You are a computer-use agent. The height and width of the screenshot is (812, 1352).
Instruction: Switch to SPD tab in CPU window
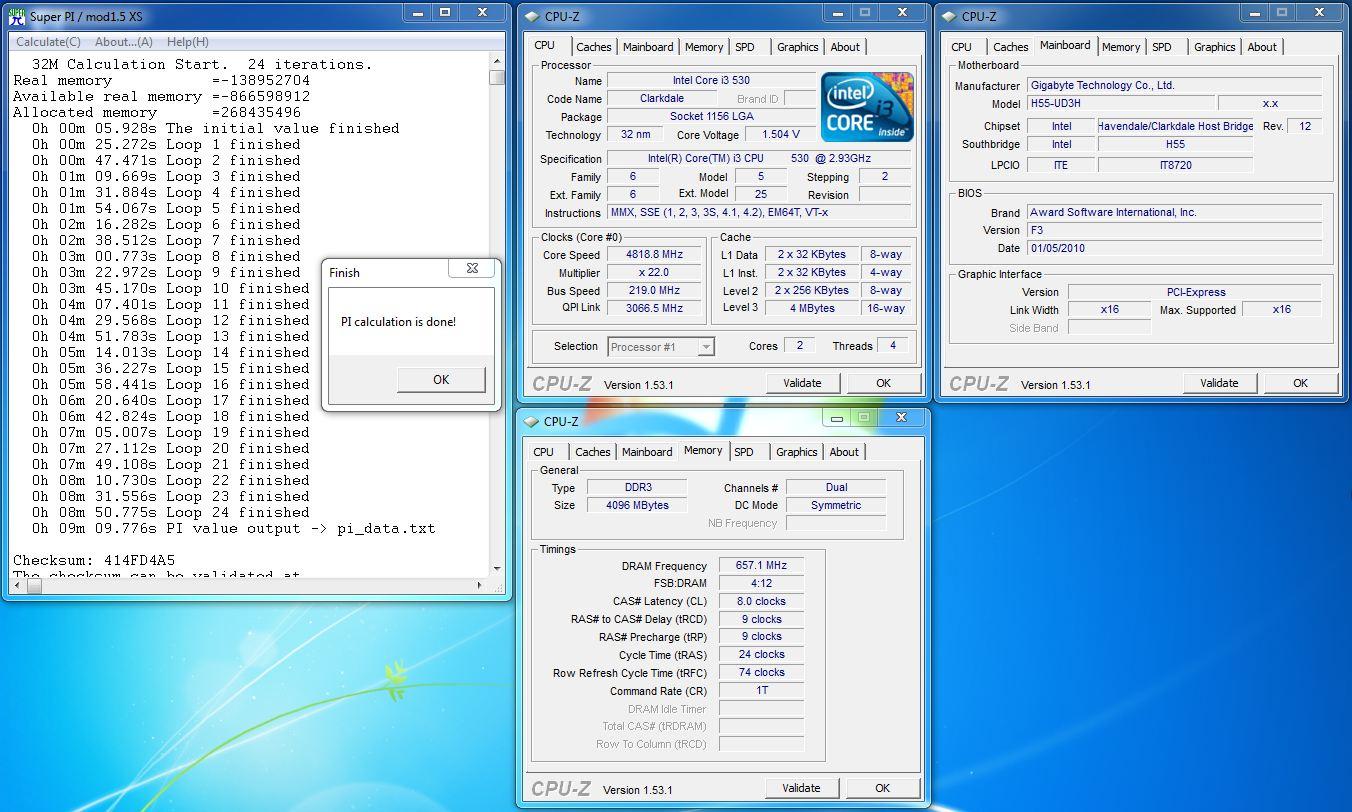click(x=745, y=47)
